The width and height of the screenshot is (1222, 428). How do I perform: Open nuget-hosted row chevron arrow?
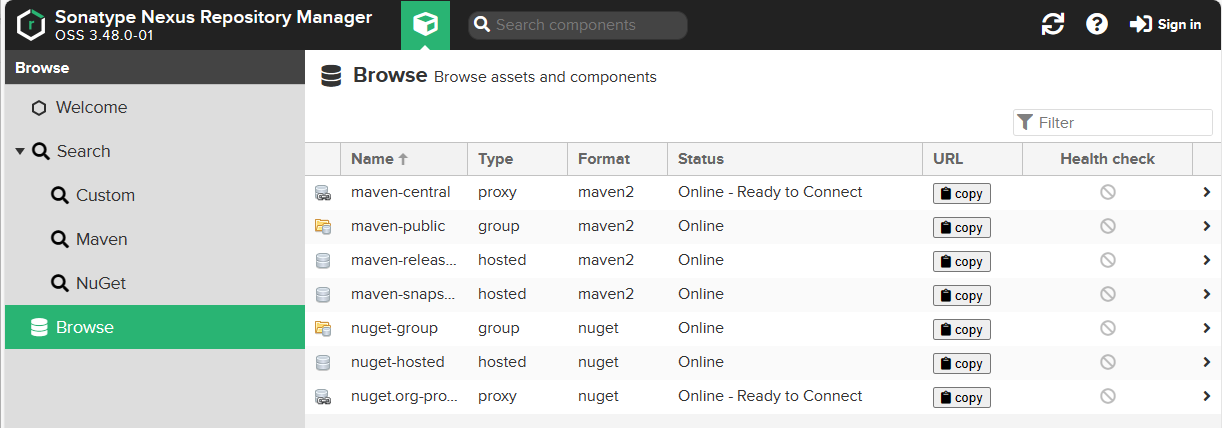[1207, 362]
